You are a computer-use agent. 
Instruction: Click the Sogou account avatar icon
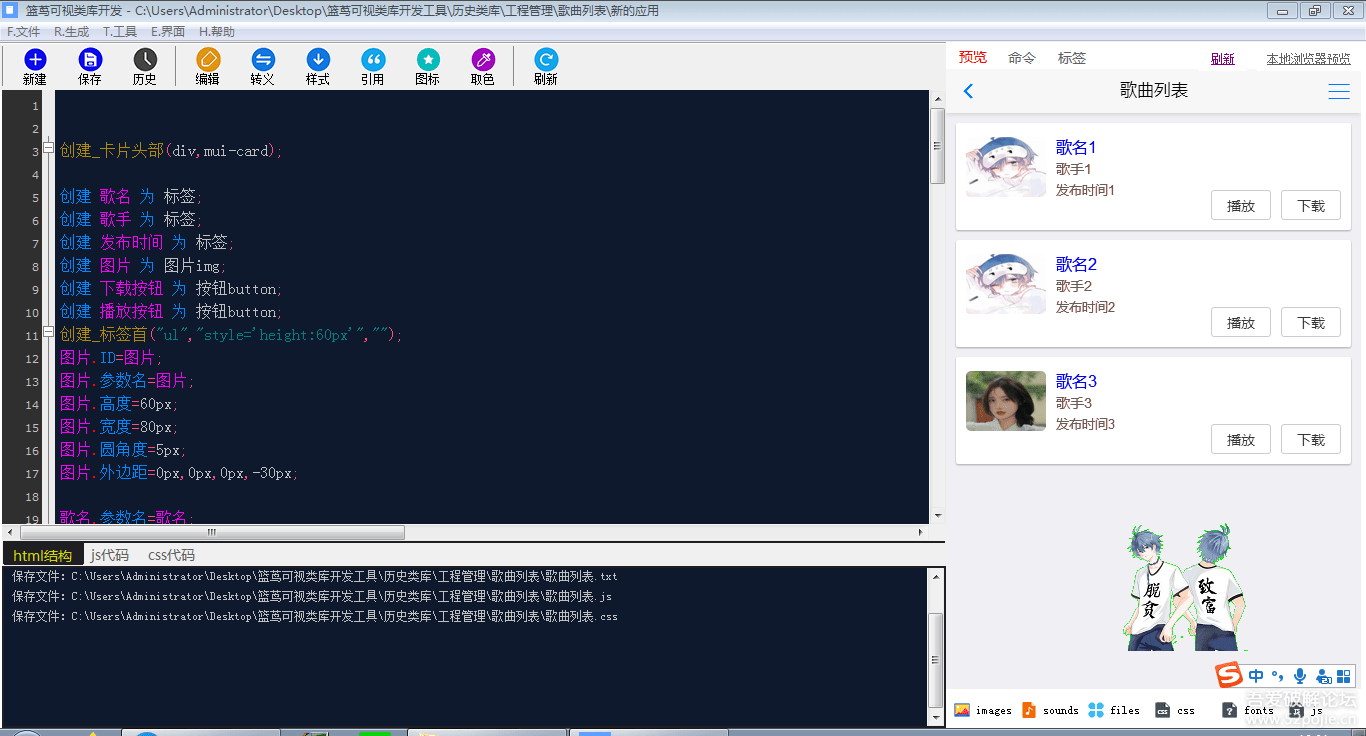[x=1323, y=676]
